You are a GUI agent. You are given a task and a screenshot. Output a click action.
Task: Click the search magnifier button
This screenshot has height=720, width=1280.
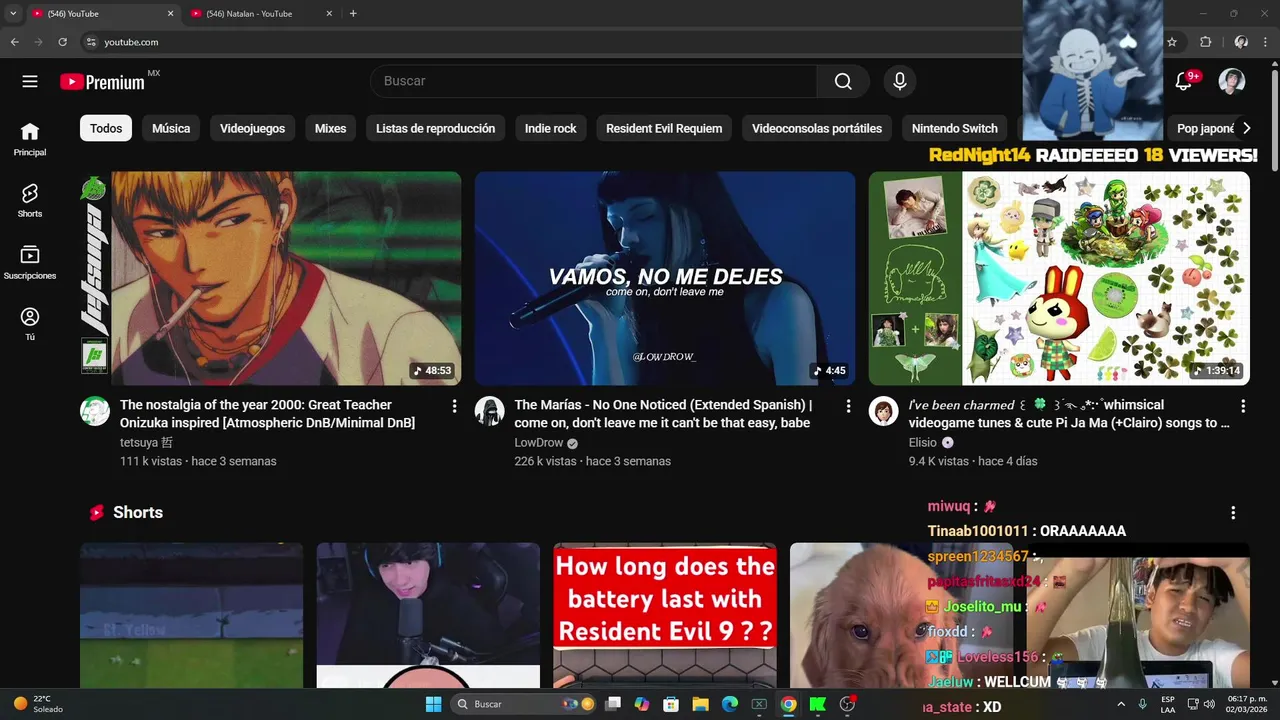click(843, 81)
